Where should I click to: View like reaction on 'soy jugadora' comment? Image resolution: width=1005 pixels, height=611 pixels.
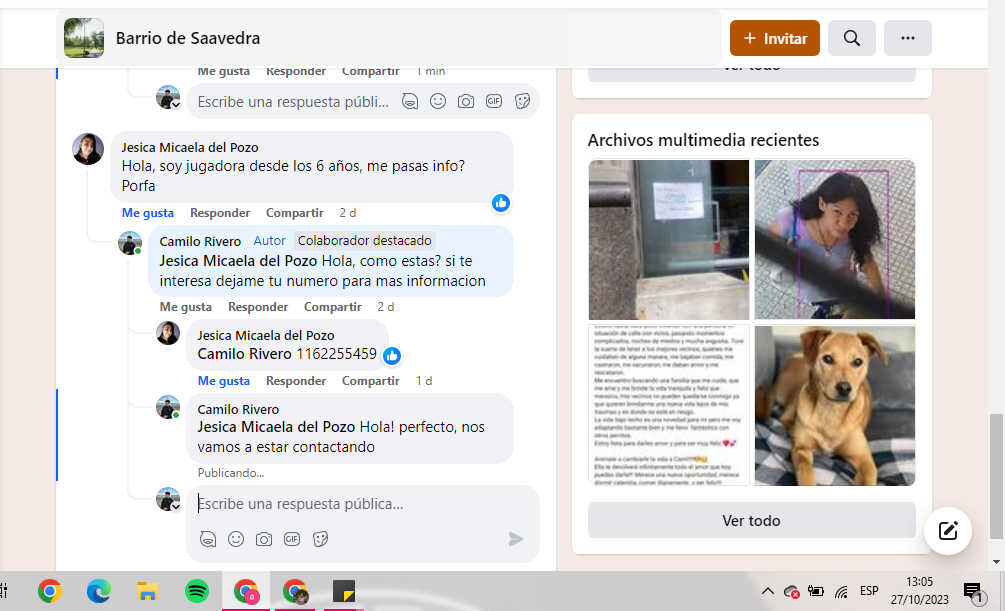(x=501, y=203)
